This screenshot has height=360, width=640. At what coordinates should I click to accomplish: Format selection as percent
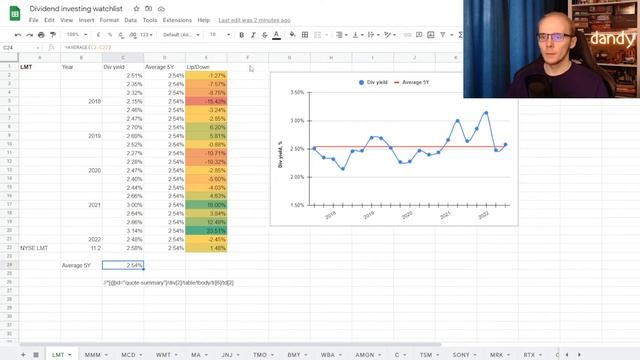(110, 35)
